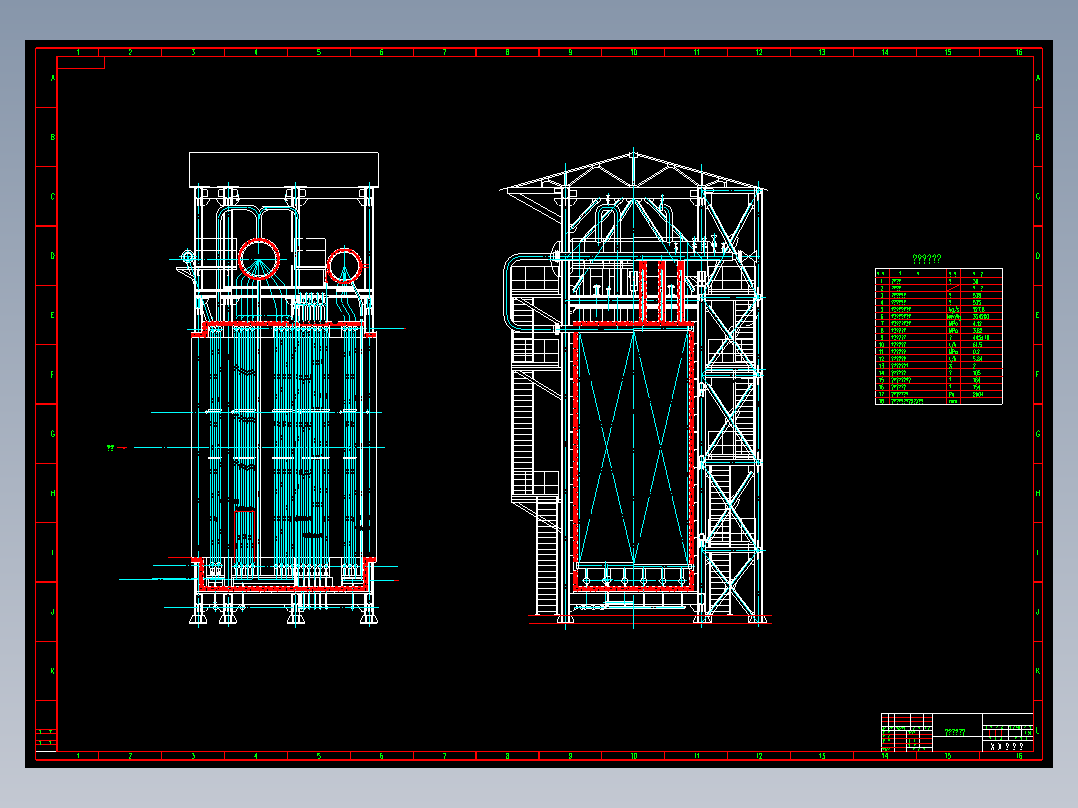Click zone number "12" on the bottom border
This screenshot has width=1078, height=808.
(x=759, y=756)
